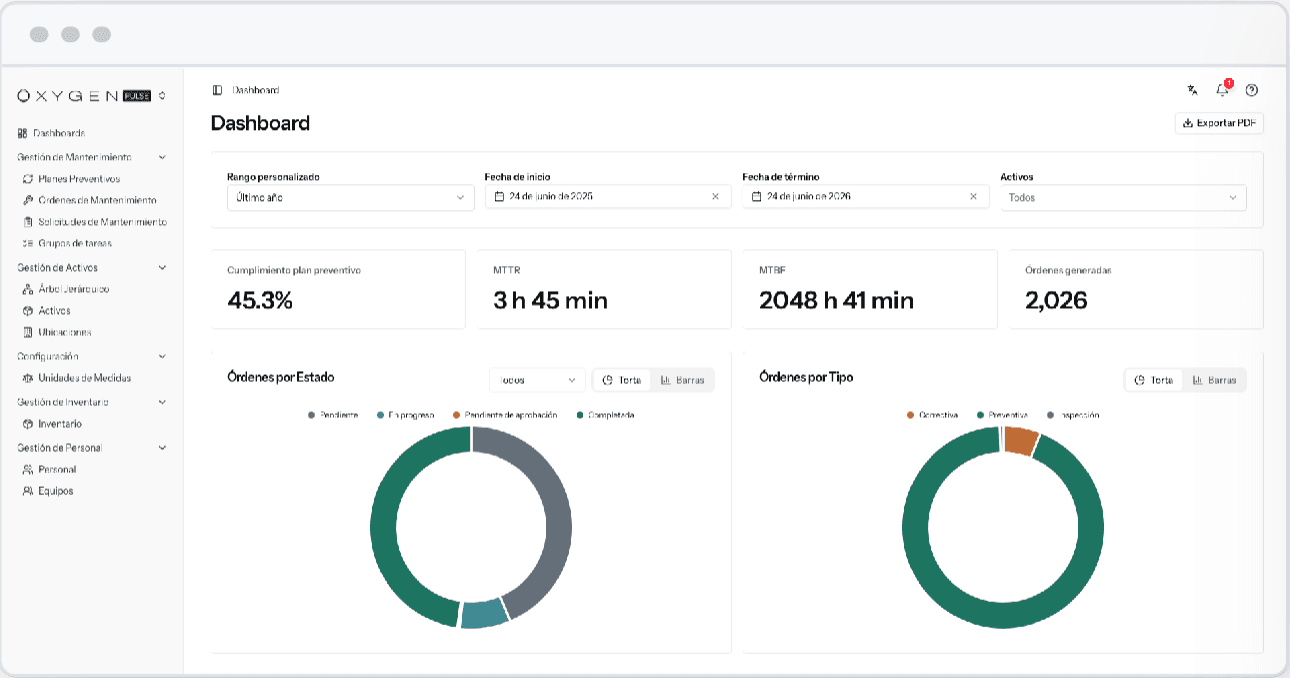This screenshot has height=678, width=1290.
Task: Switch Órdenes por Estado to Barras view
Action: click(682, 380)
